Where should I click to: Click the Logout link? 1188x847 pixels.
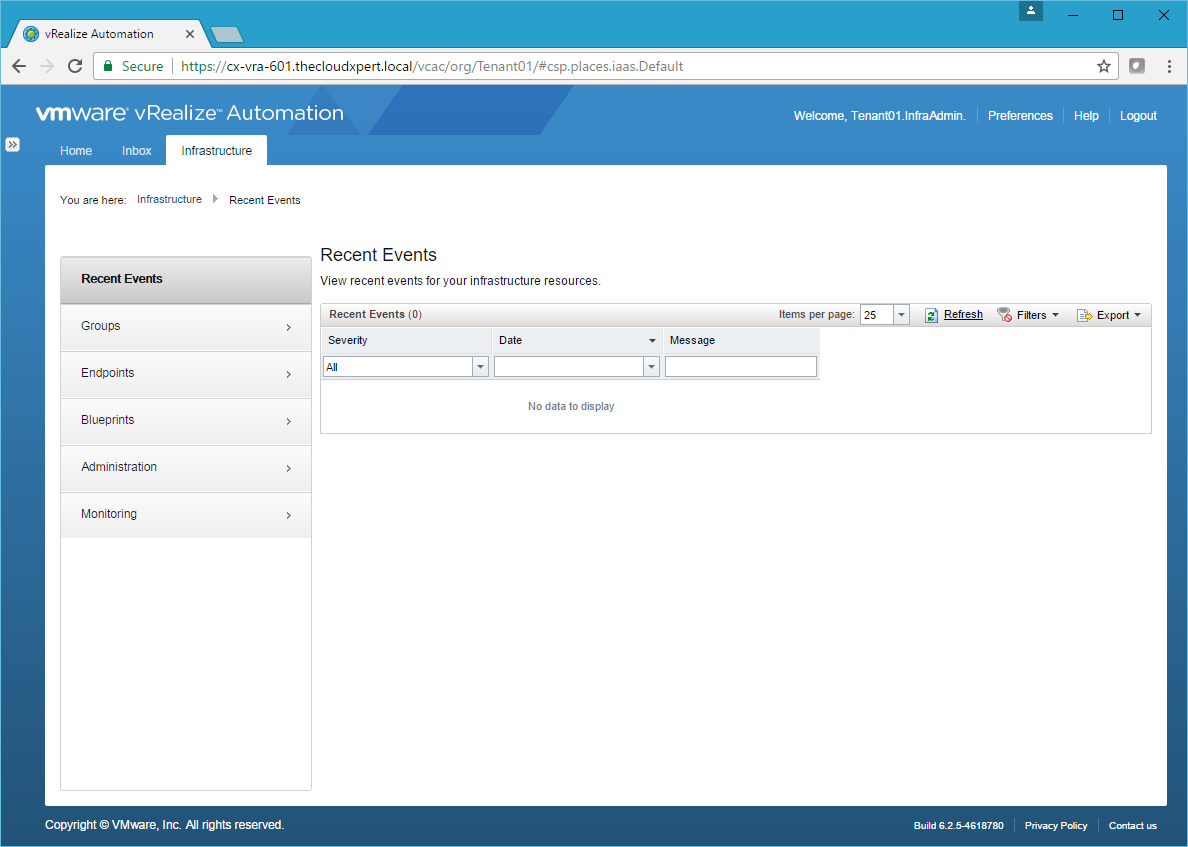(1138, 116)
